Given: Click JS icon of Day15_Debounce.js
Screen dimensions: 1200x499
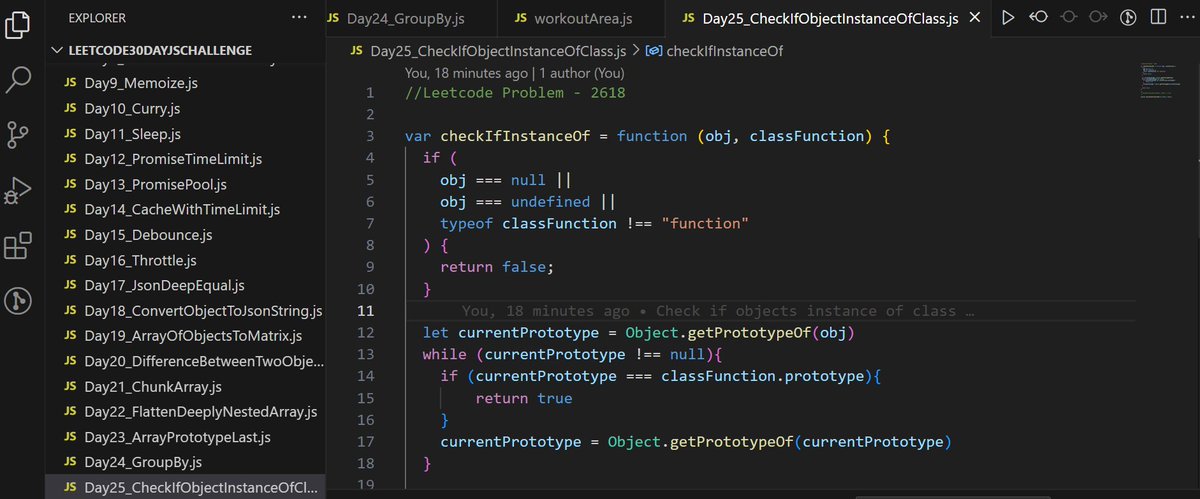Looking at the screenshot, I should point(70,235).
